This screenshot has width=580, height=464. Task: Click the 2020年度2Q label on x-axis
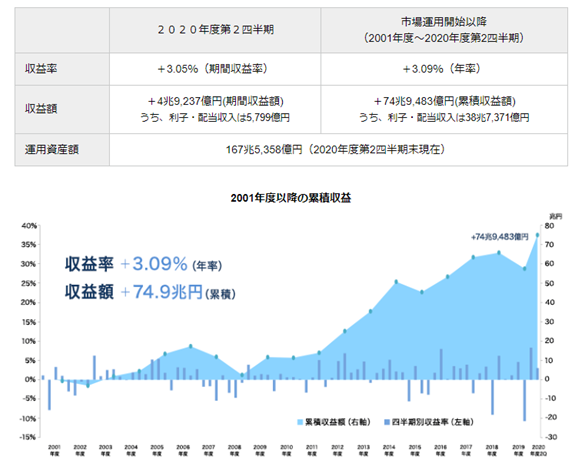point(538,450)
